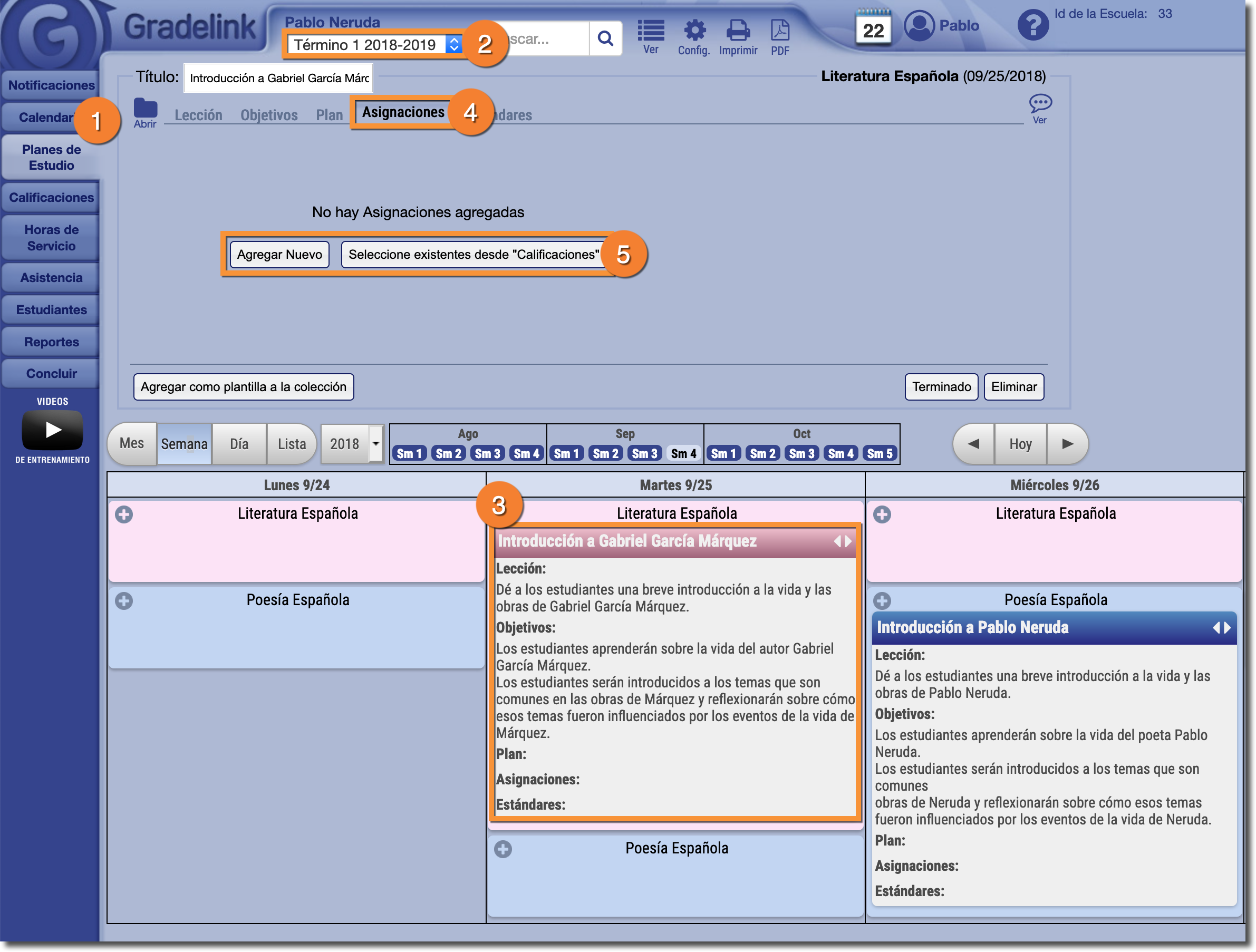Viewport: 1256px width, 952px height.
Task: Play the training videos thumbnail
Action: coord(52,430)
